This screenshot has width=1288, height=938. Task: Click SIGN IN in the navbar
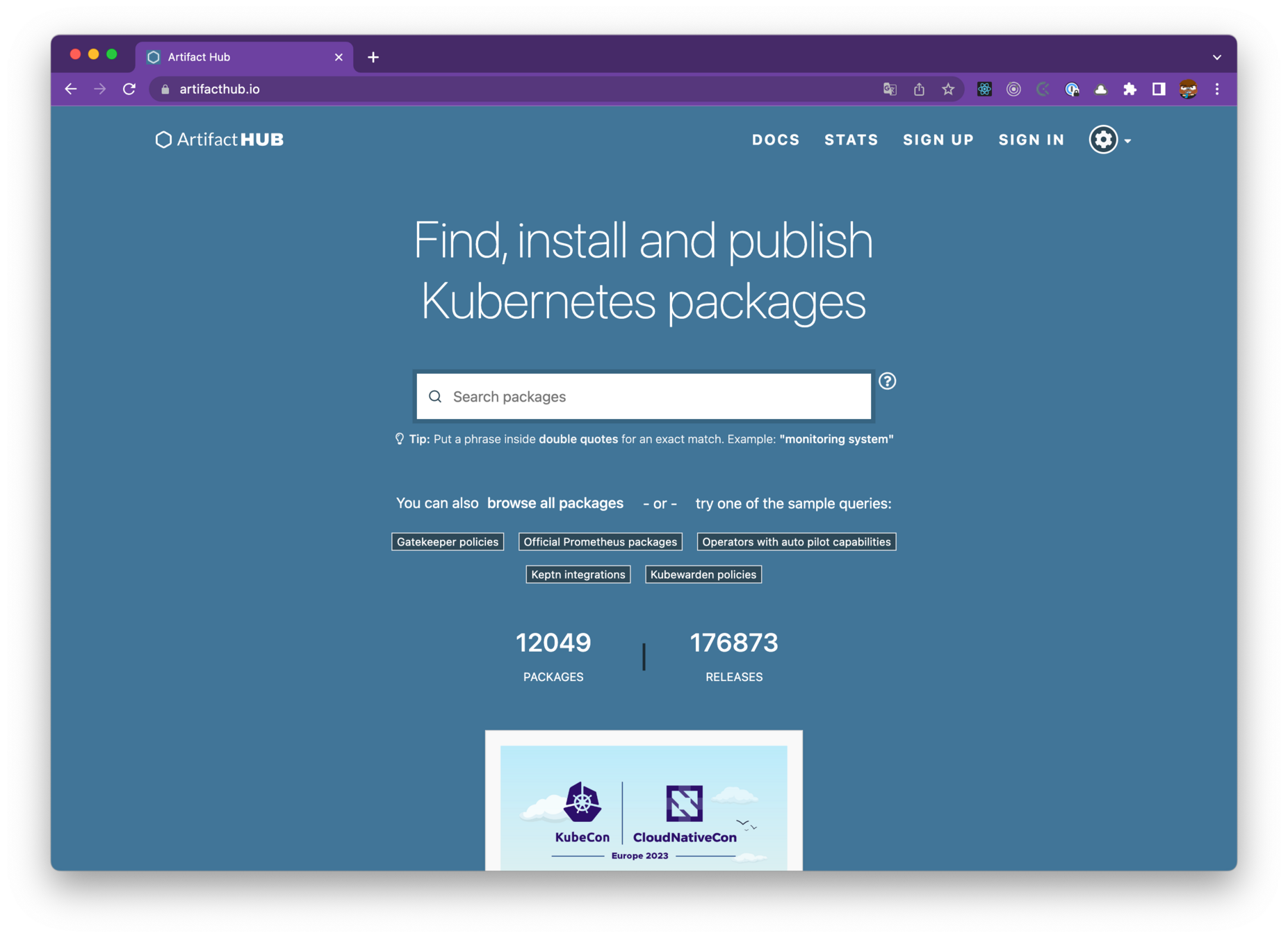point(1032,140)
